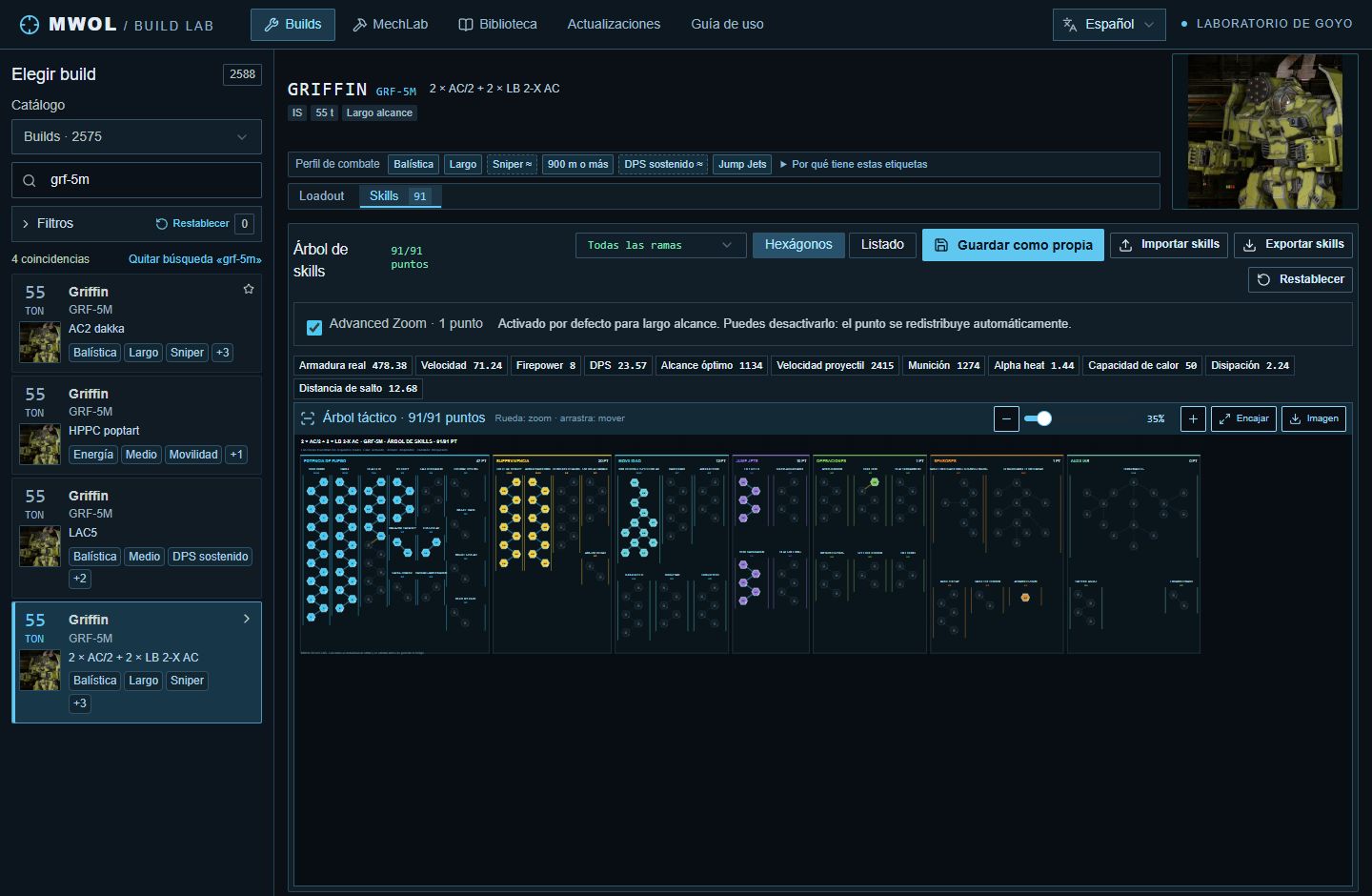Image resolution: width=1372 pixels, height=896 pixels.
Task: Zoom in the skill tree with the plus button
Action: (1193, 418)
